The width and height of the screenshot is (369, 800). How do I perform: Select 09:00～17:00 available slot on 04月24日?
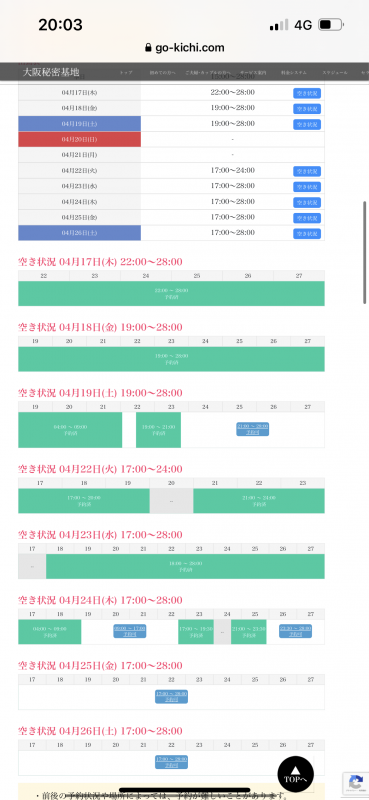pos(130,631)
